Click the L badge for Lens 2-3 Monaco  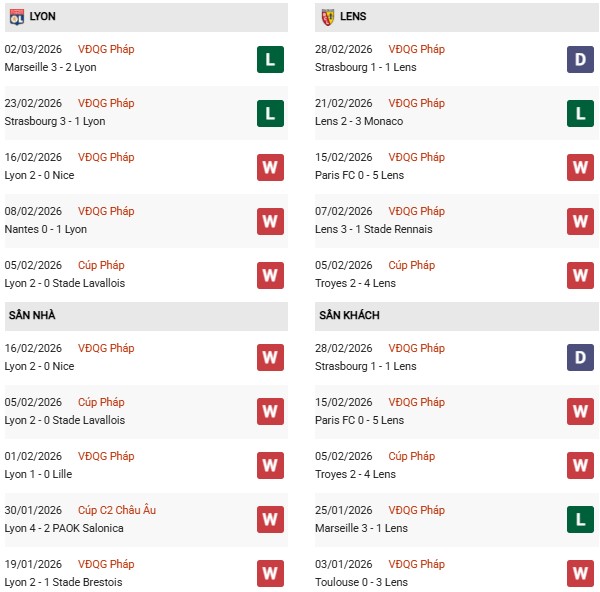(580, 113)
